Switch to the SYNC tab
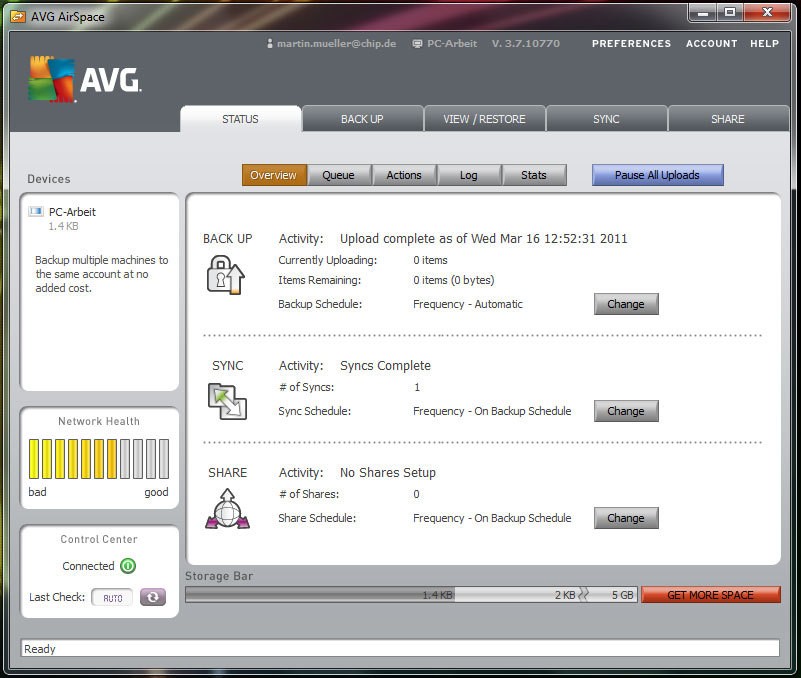The height and width of the screenshot is (678, 801). (606, 119)
